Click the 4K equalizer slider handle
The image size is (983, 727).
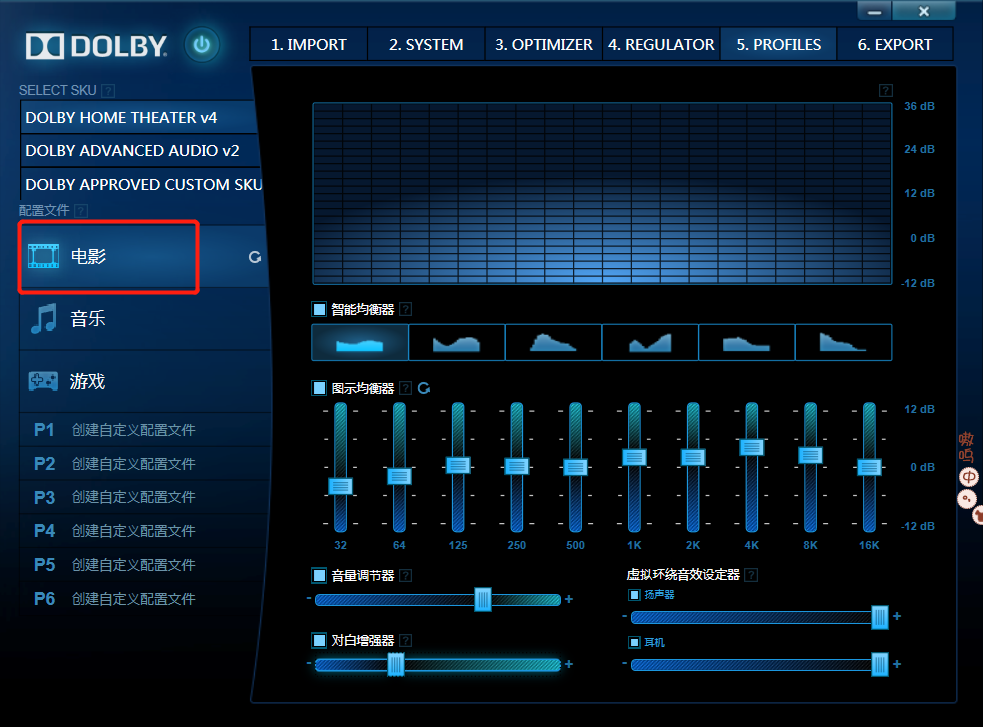pos(752,447)
